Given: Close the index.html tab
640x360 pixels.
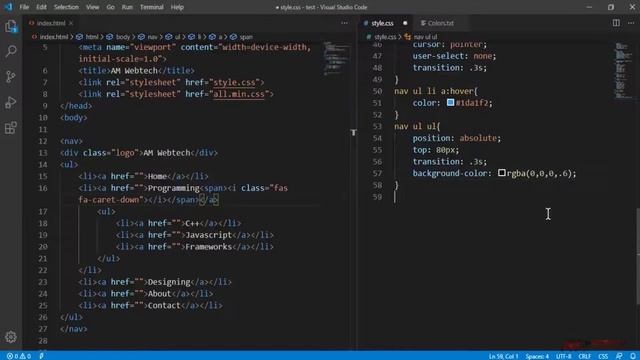Looking at the screenshot, I should 71,23.
